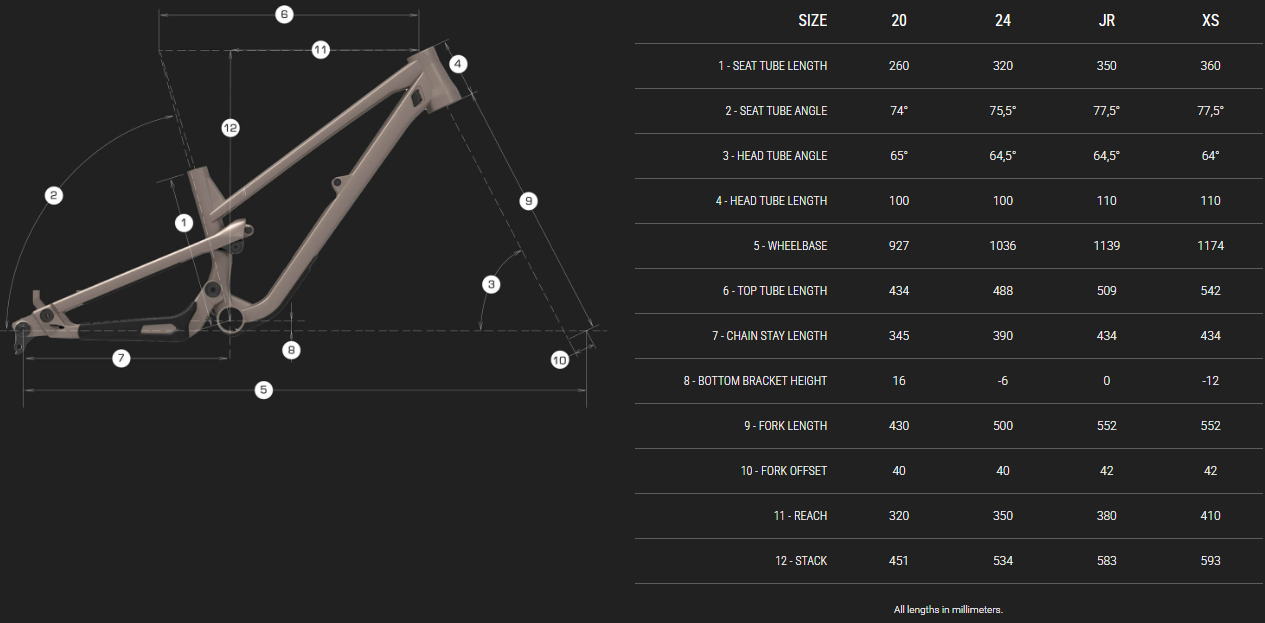
Task: Select the number 9 fork length marker
Action: click(x=529, y=201)
